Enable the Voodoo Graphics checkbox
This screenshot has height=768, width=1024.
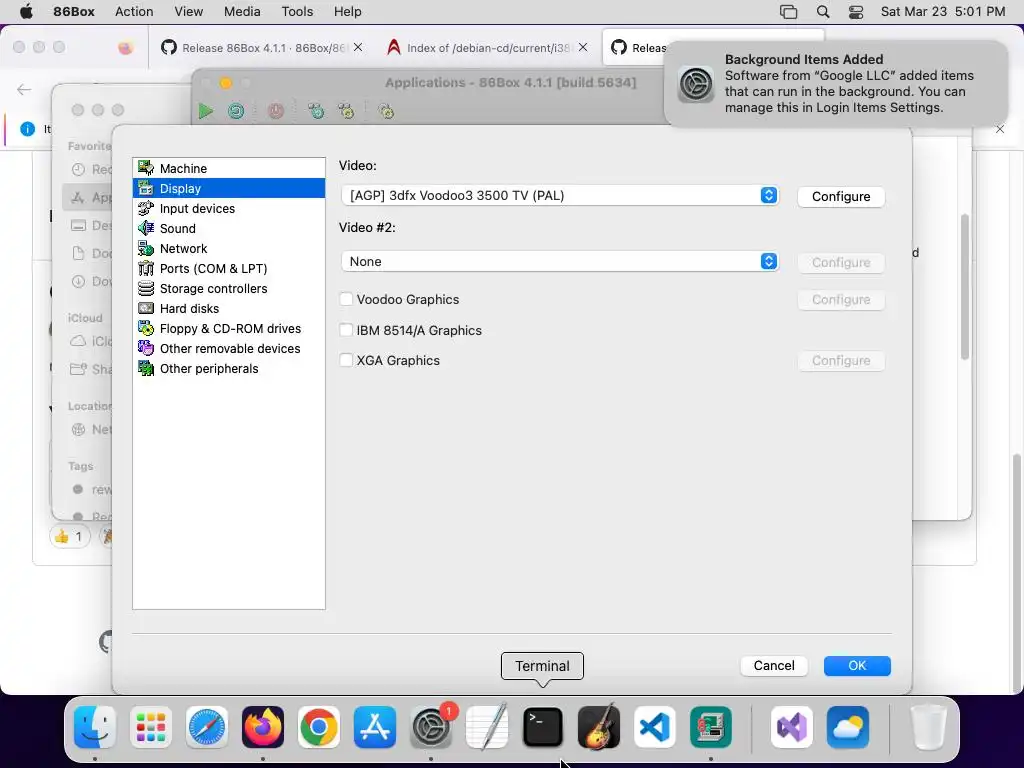point(346,299)
